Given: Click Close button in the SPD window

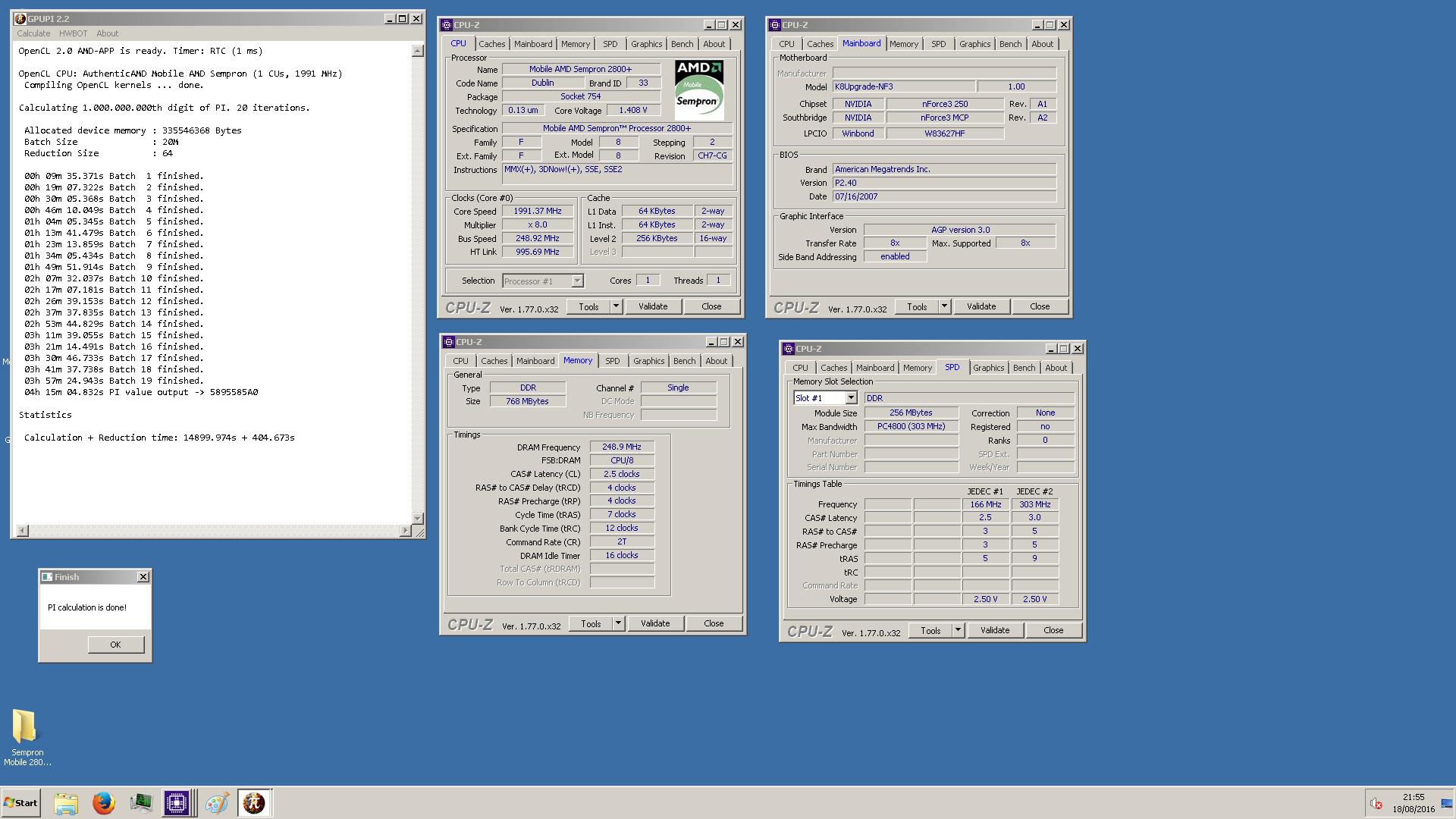Looking at the screenshot, I should click(1053, 630).
